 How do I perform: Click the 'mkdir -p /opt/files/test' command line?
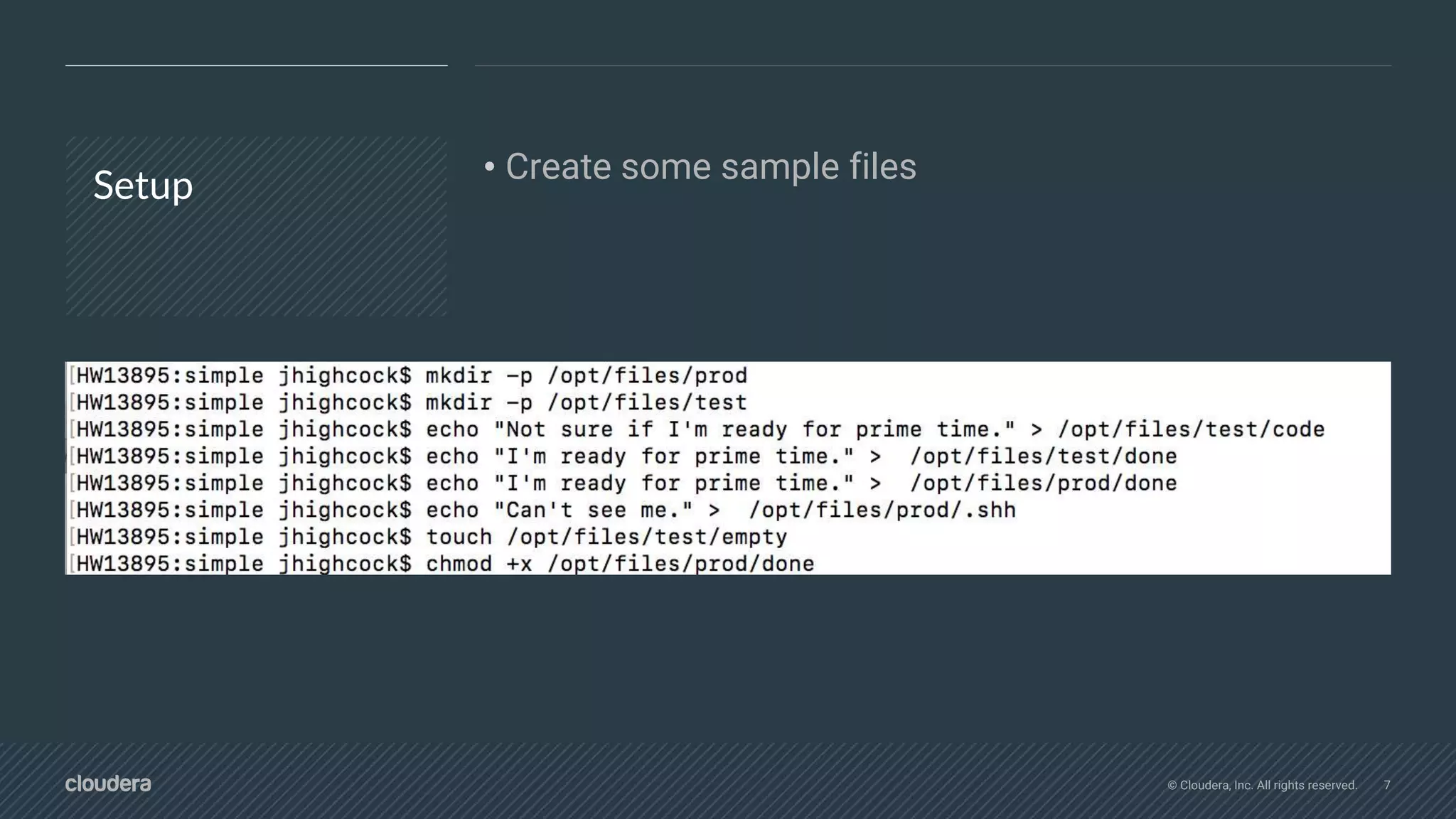tap(408, 402)
